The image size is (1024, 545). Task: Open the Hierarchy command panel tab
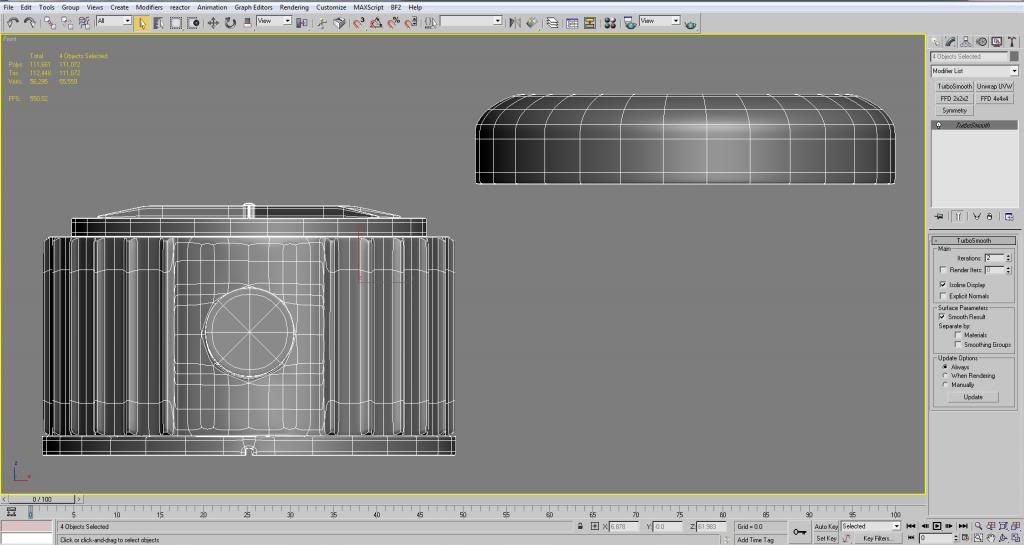point(966,41)
